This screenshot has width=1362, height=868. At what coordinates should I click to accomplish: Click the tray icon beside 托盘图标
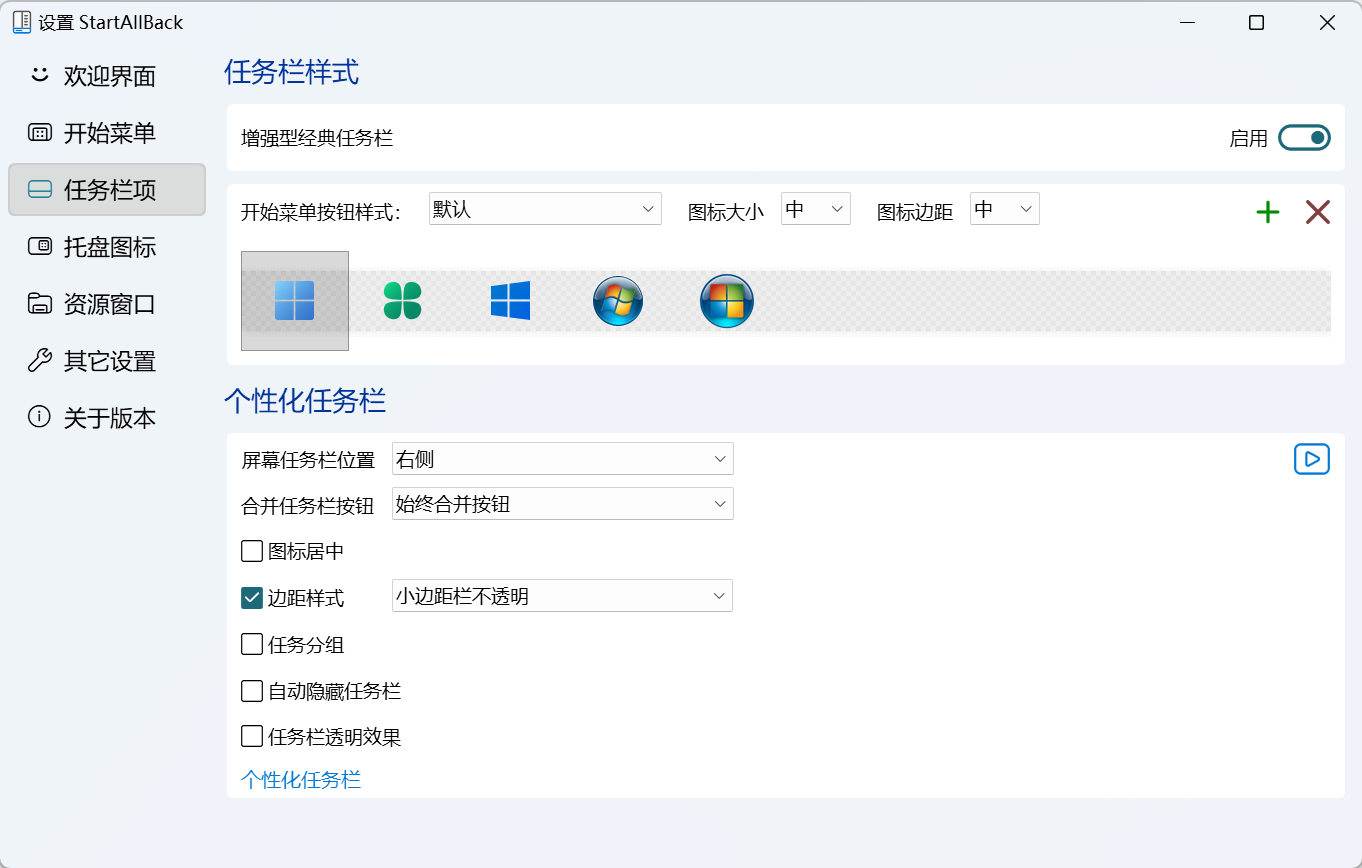(39, 246)
